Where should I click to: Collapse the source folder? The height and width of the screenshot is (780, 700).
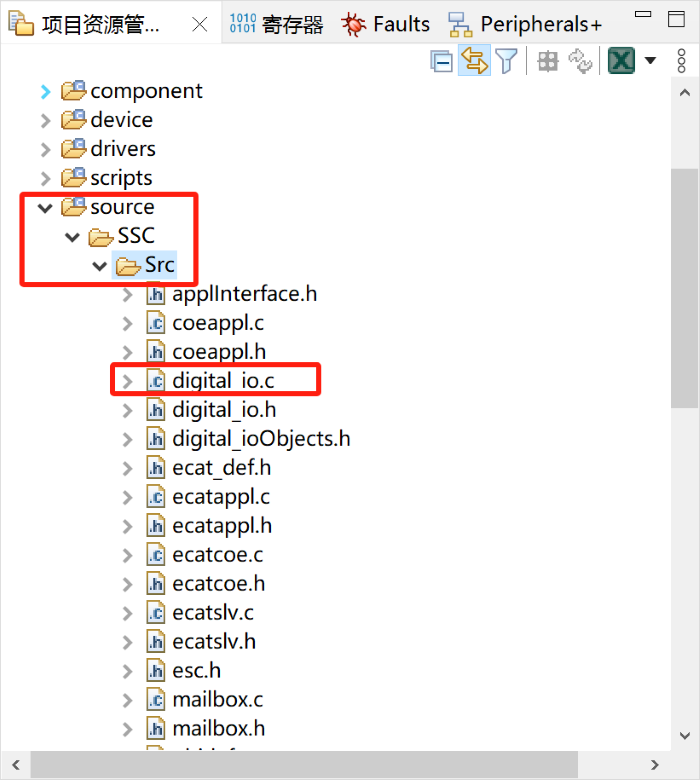tap(45, 208)
